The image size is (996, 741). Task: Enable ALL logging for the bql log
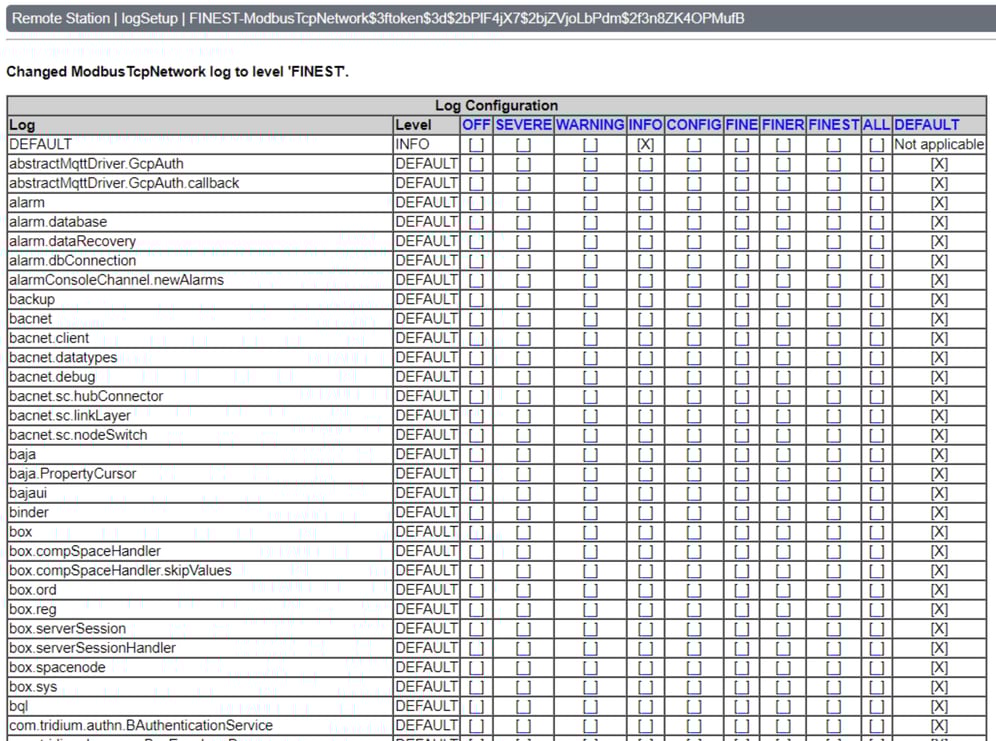click(x=876, y=705)
